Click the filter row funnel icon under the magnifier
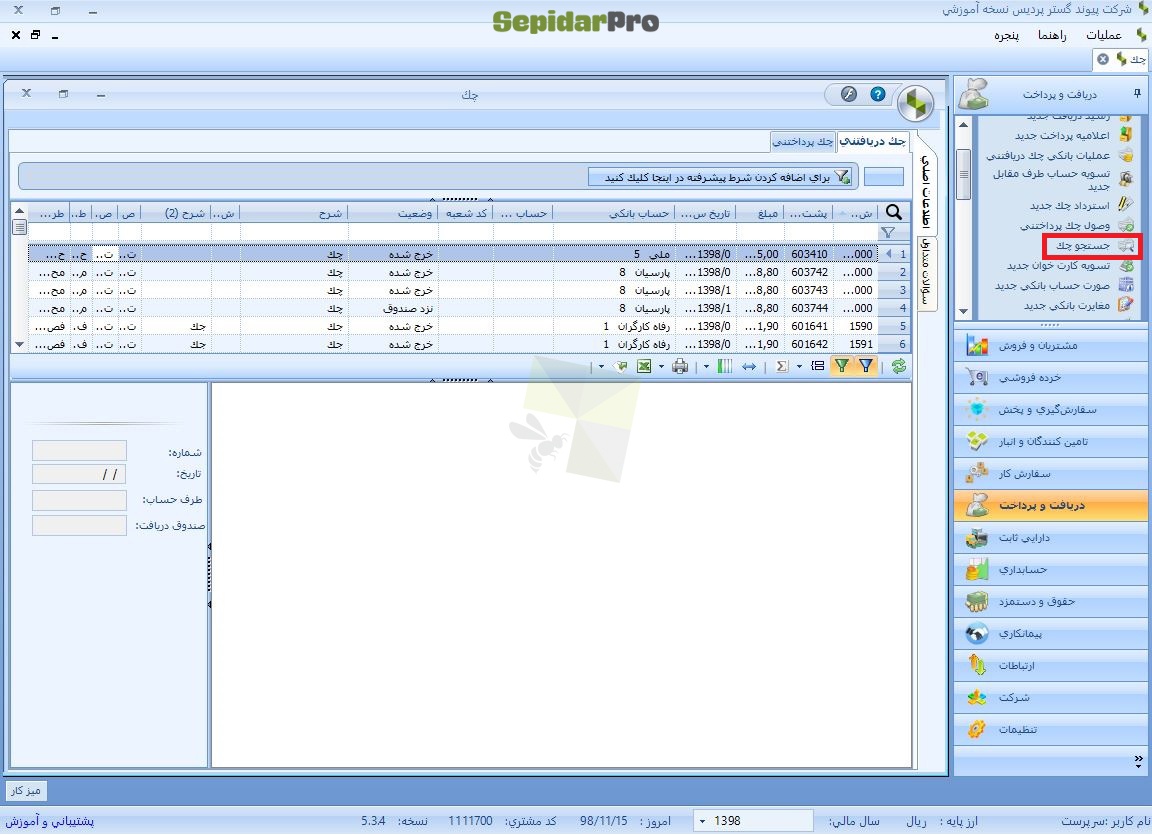Image resolution: width=1152 pixels, height=835 pixels. tap(888, 233)
